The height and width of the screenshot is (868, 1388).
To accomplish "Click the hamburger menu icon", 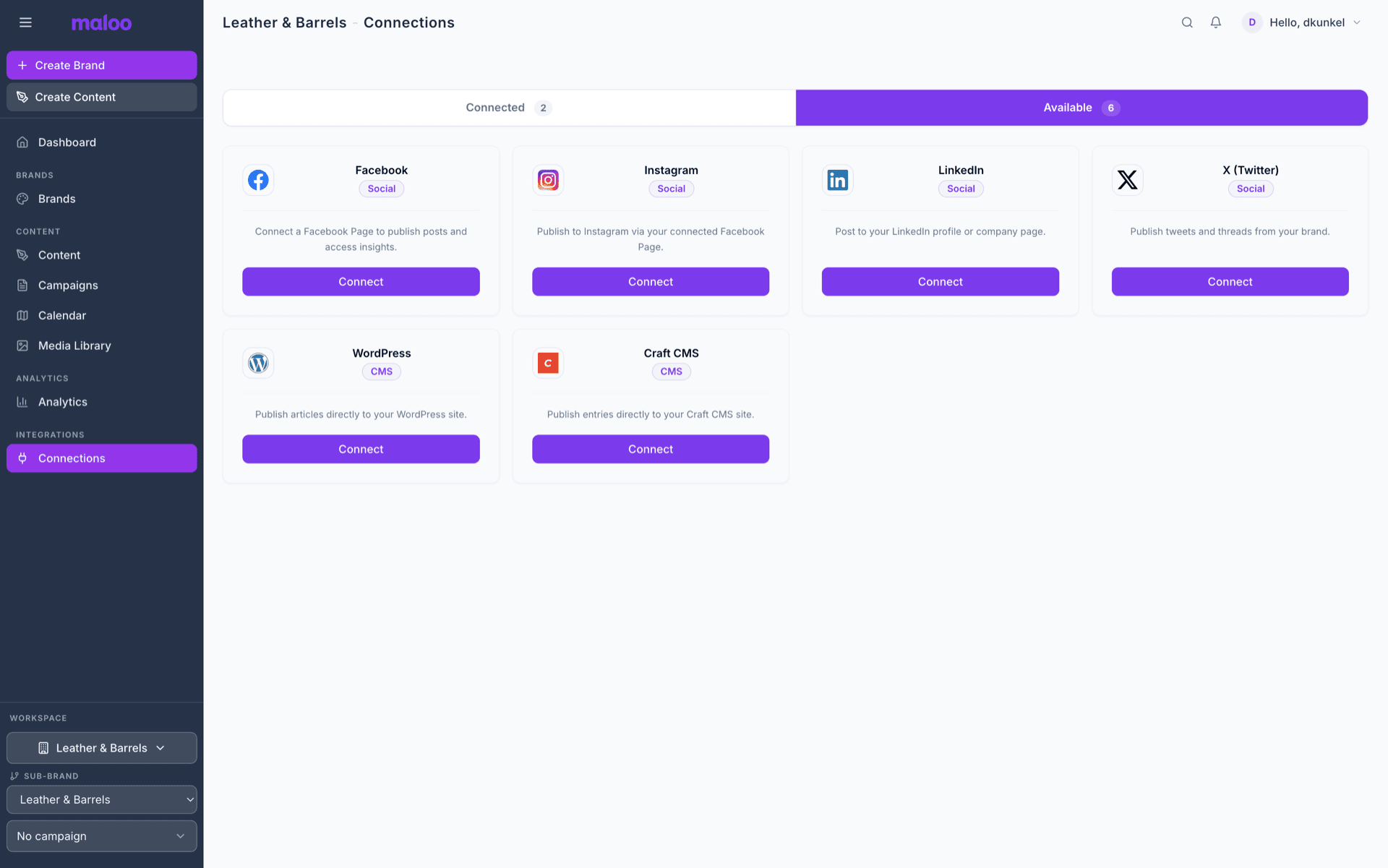I will (x=25, y=22).
